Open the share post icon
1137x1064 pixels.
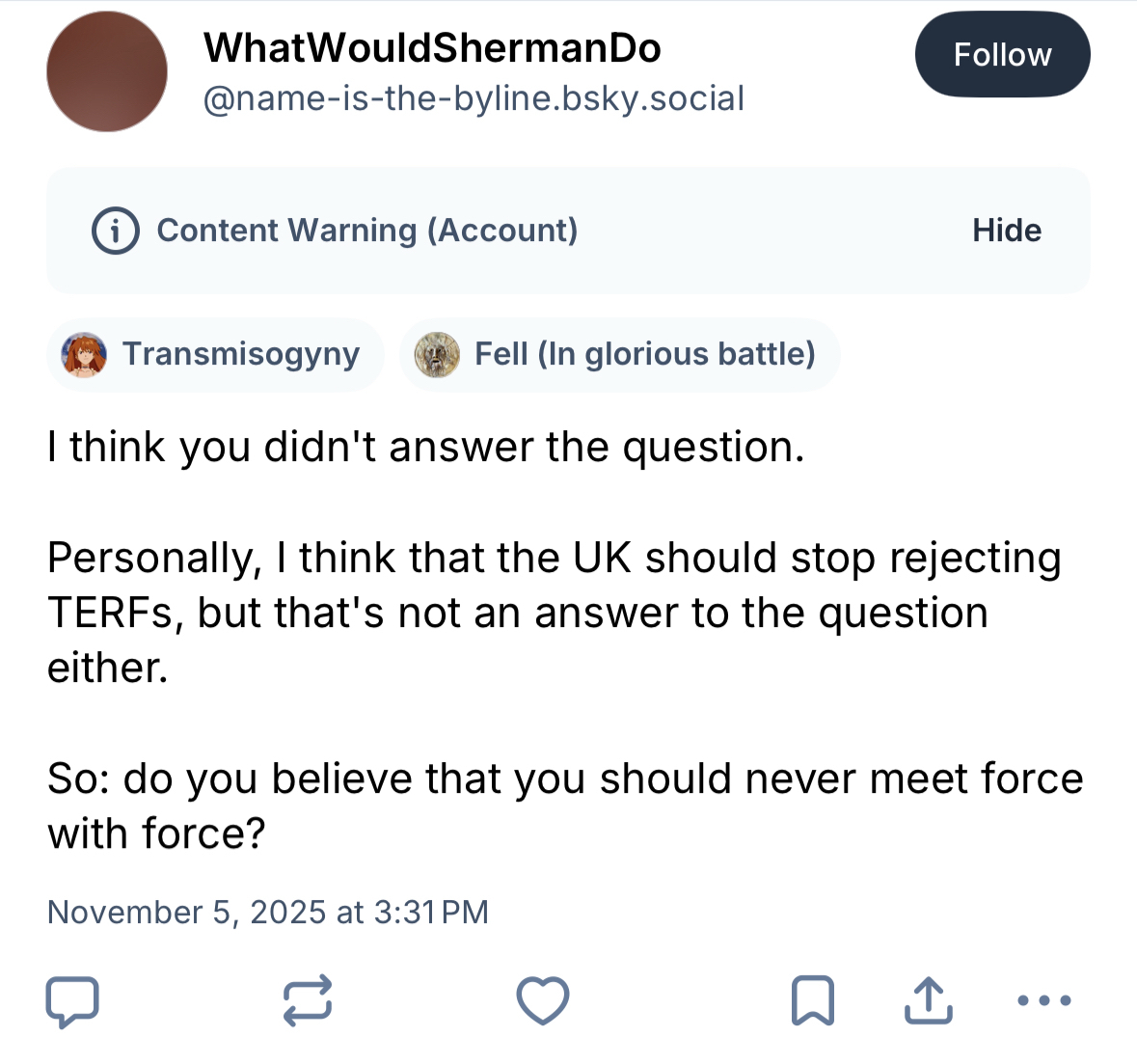[x=929, y=1000]
